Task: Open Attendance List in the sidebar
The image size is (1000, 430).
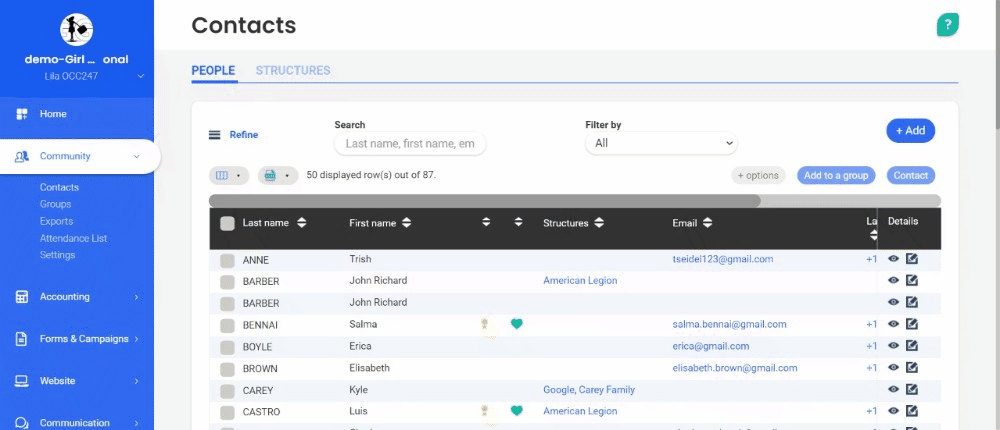Action: [73, 238]
